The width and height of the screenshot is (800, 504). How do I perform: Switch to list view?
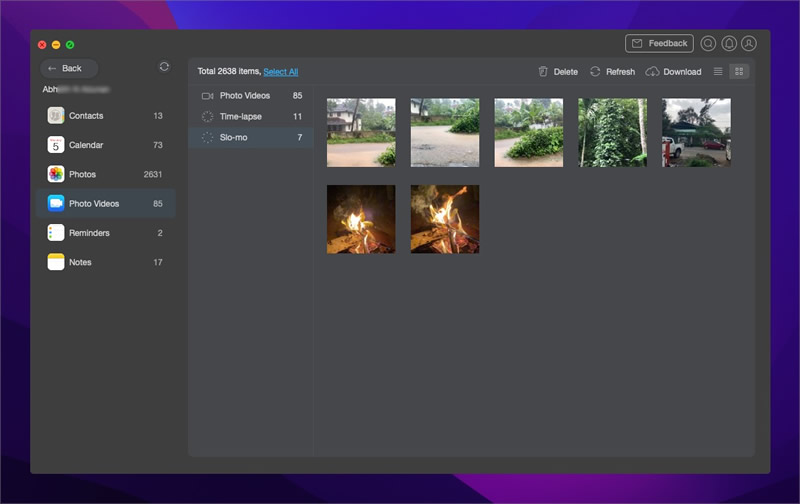pyautogui.click(x=718, y=71)
